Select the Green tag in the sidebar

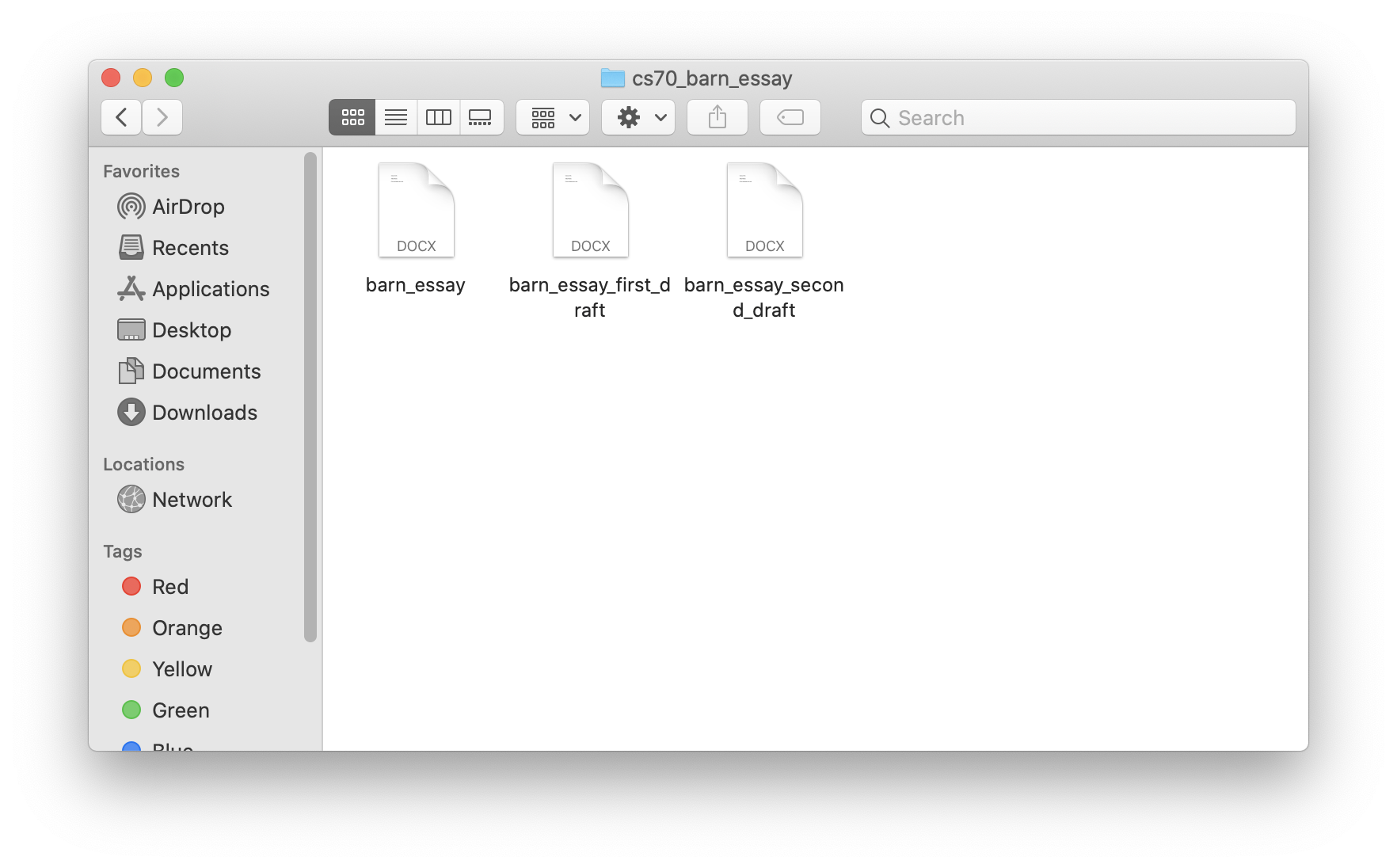180,710
